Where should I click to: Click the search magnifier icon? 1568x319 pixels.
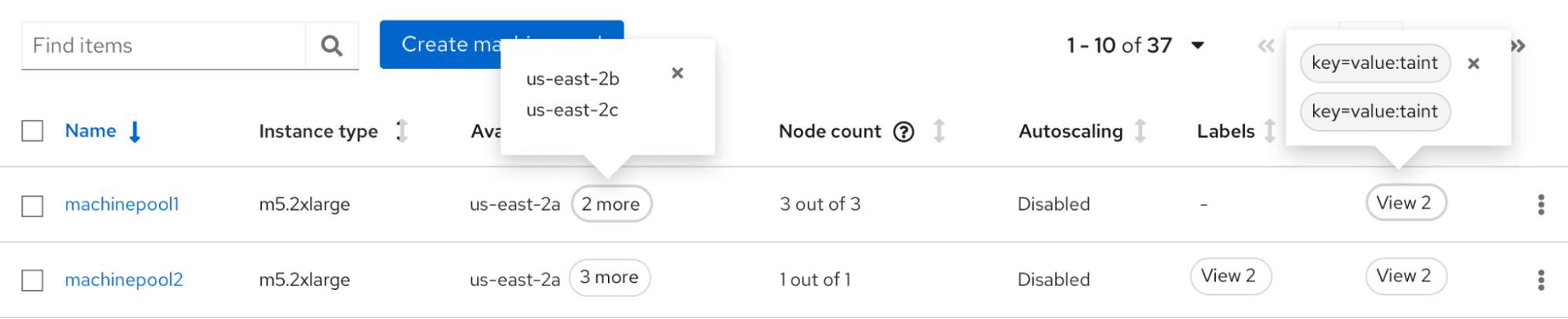pyautogui.click(x=332, y=46)
